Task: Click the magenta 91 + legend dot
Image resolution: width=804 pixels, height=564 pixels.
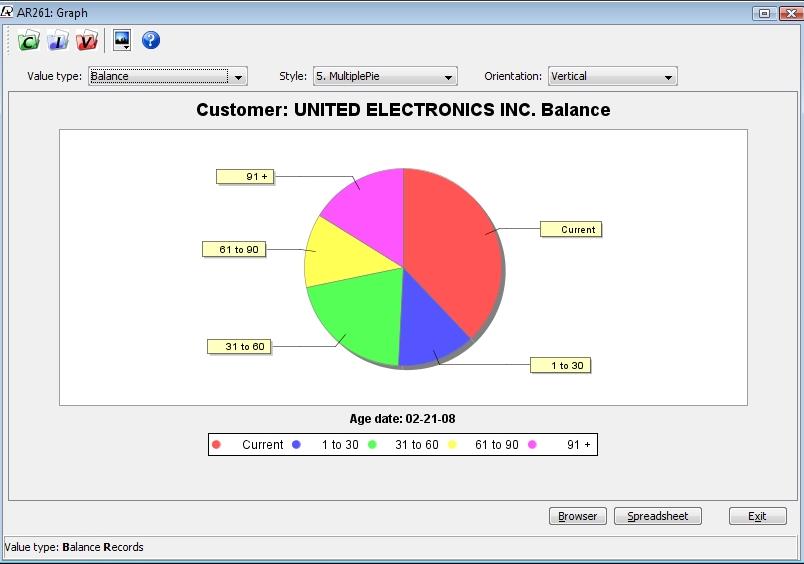Action: pyautogui.click(x=532, y=445)
